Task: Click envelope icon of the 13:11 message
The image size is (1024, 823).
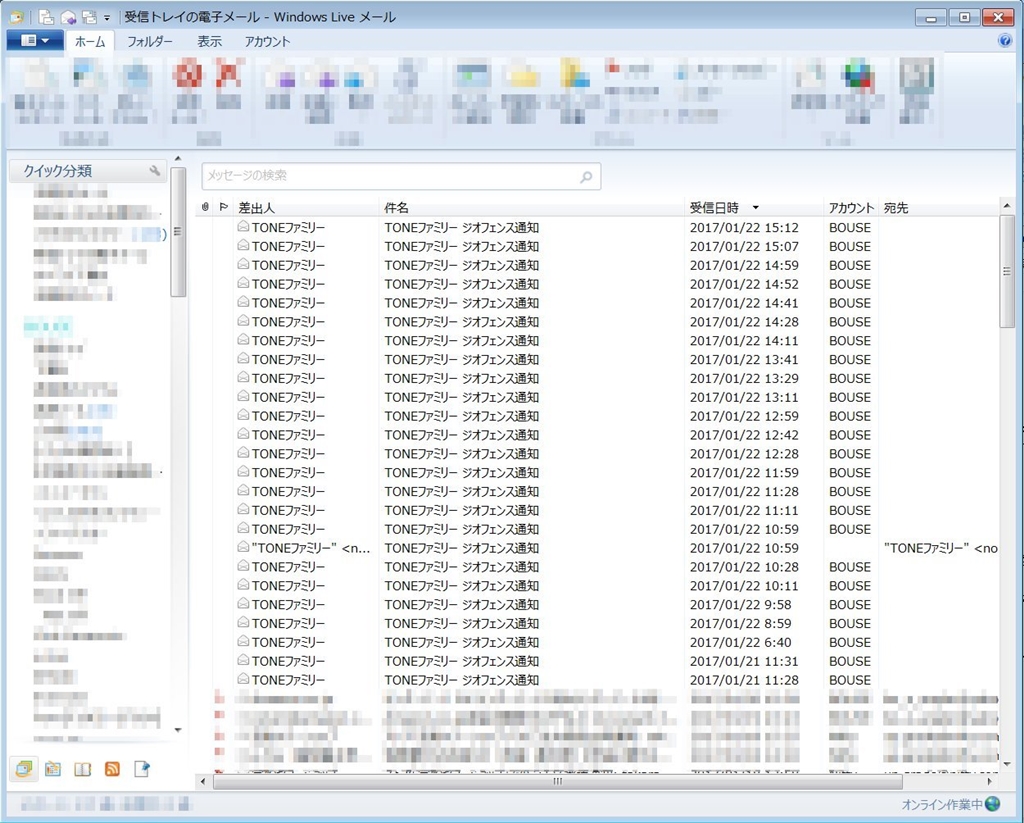Action: click(243, 396)
